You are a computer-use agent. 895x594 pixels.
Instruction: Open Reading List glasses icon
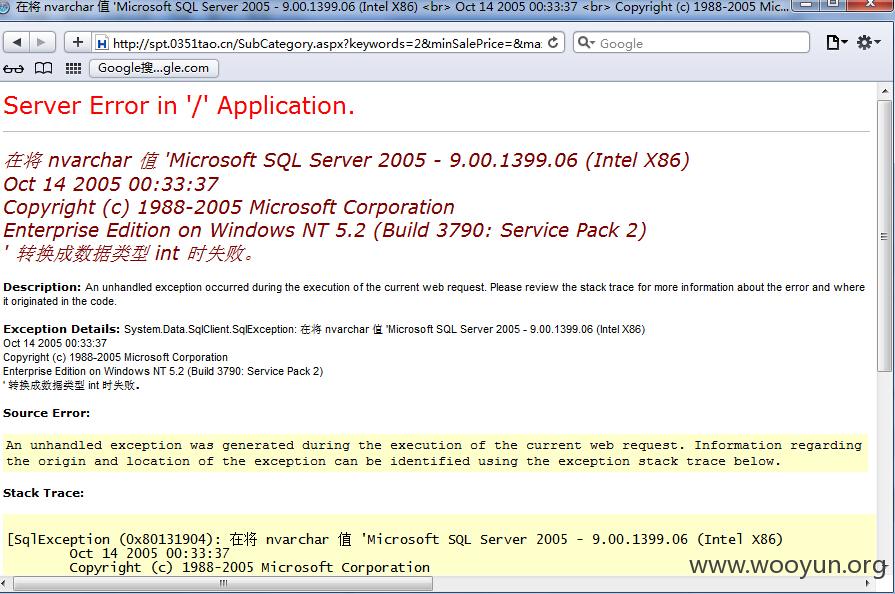pyautogui.click(x=14, y=68)
